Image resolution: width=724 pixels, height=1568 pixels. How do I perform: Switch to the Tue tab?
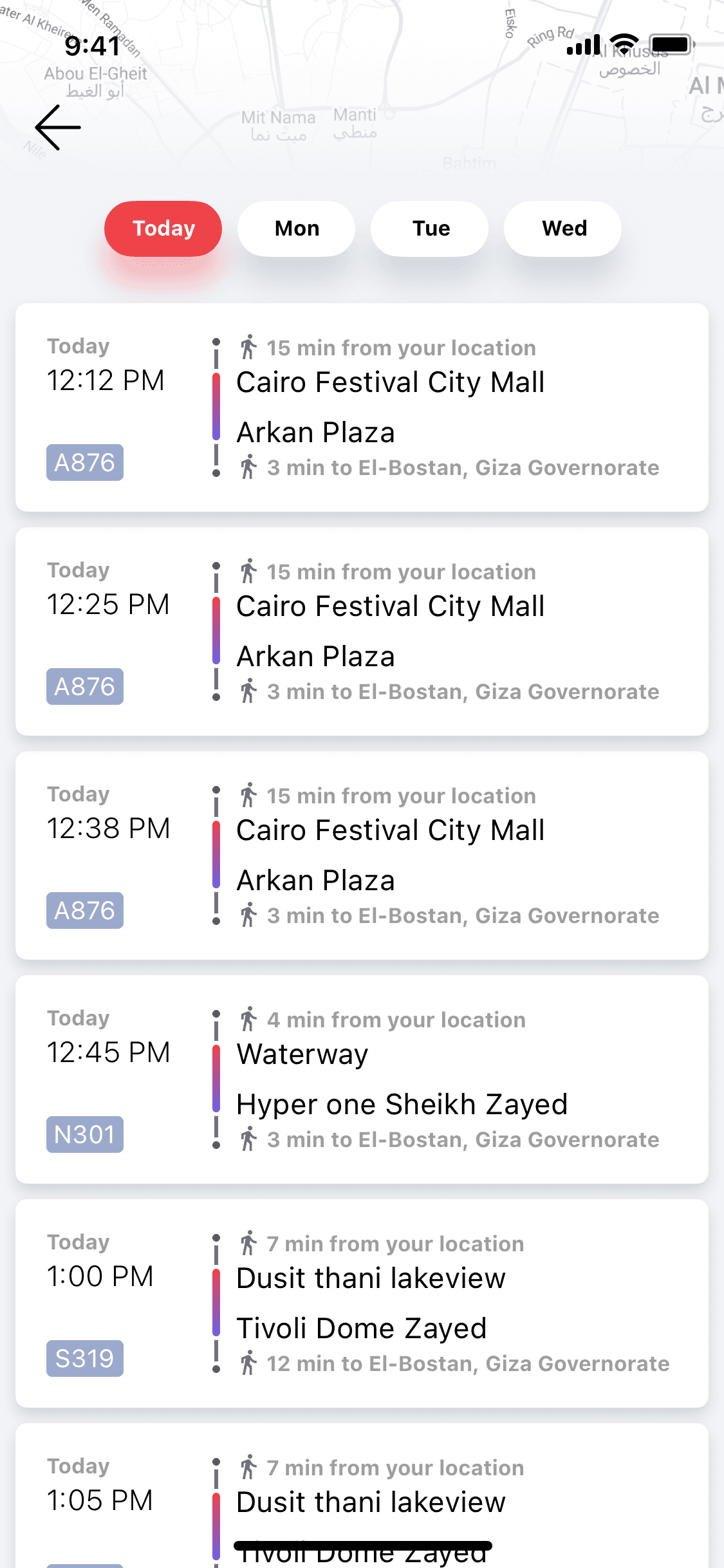[x=430, y=229]
